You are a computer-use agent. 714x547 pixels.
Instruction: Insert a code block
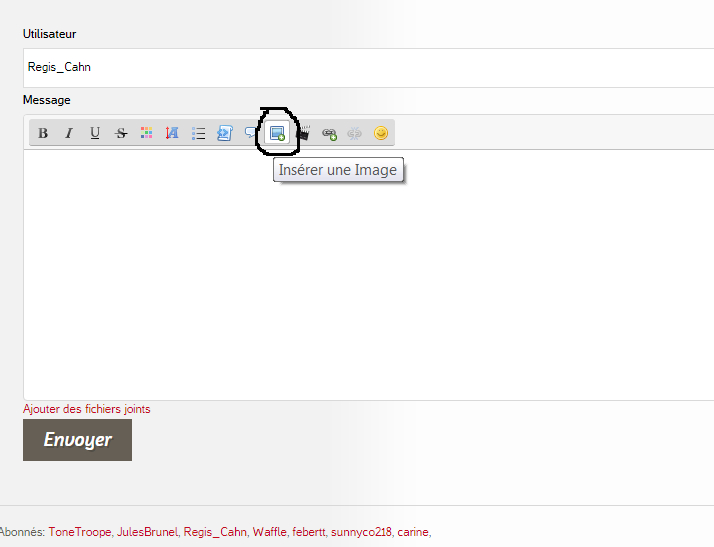click(x=224, y=133)
